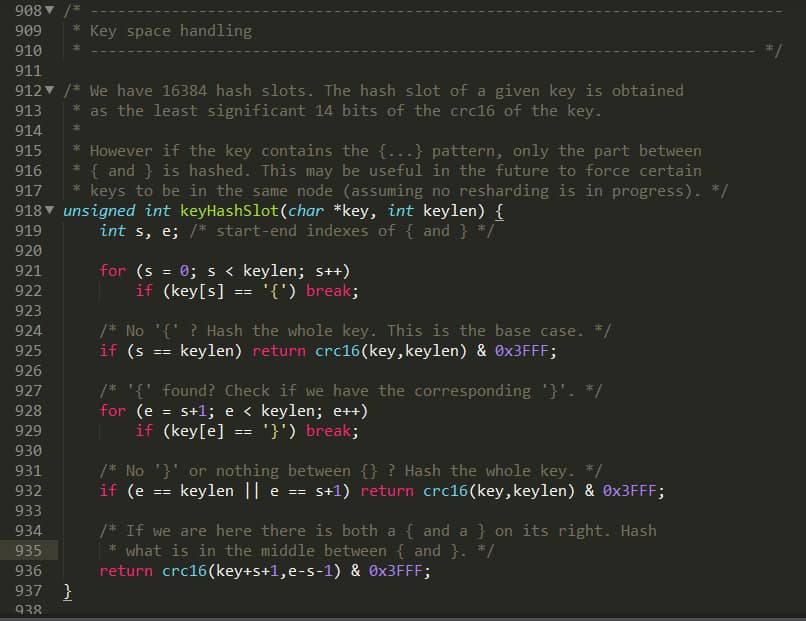Click line number 932 in the gutter
The width and height of the screenshot is (806, 621).
tap(29, 490)
